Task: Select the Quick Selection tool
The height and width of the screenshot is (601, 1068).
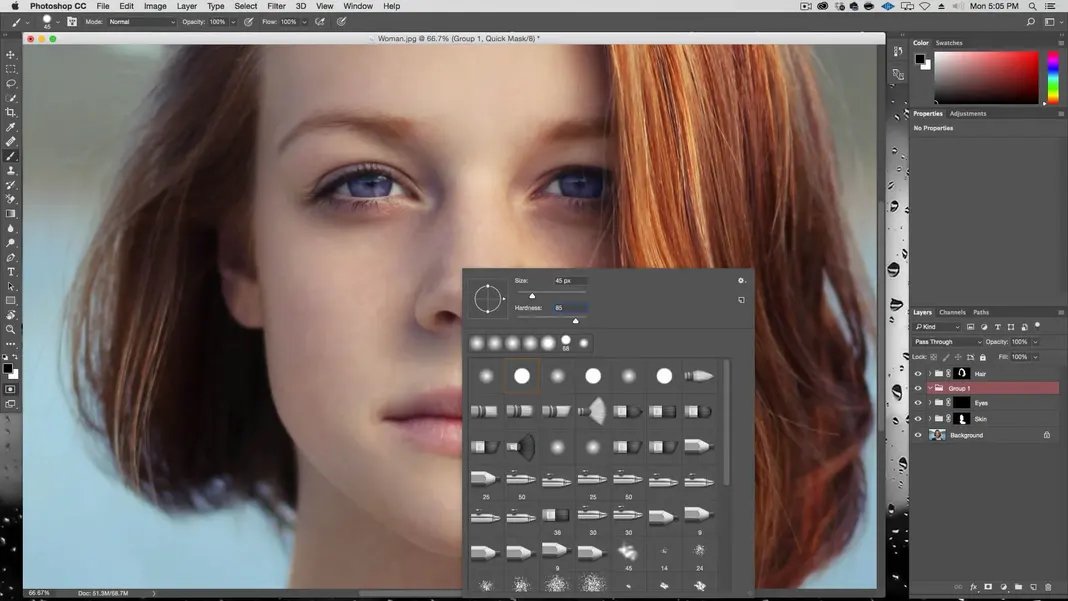Action: [x=11, y=98]
